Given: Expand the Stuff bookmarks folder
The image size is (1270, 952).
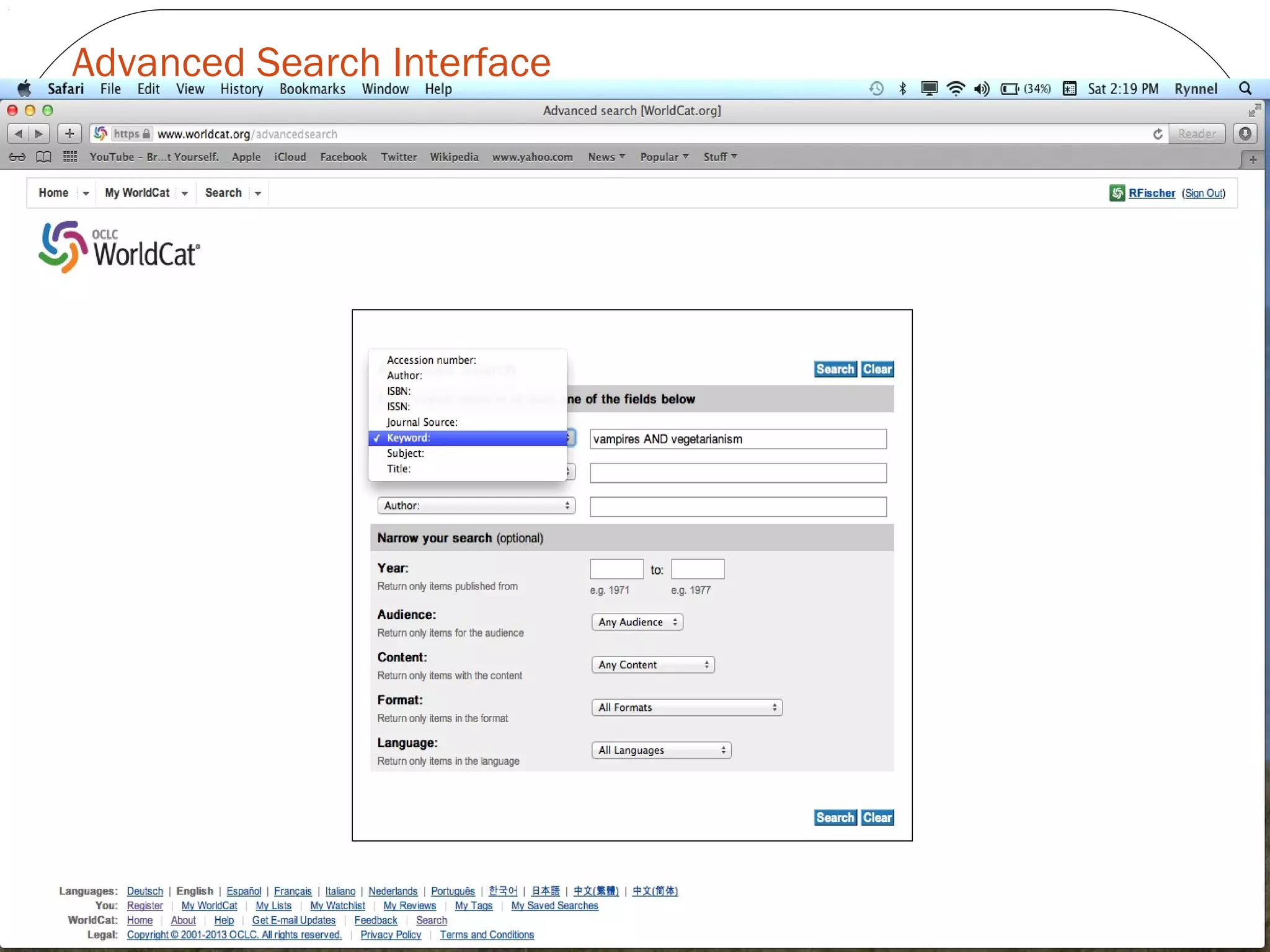Looking at the screenshot, I should click(x=720, y=157).
